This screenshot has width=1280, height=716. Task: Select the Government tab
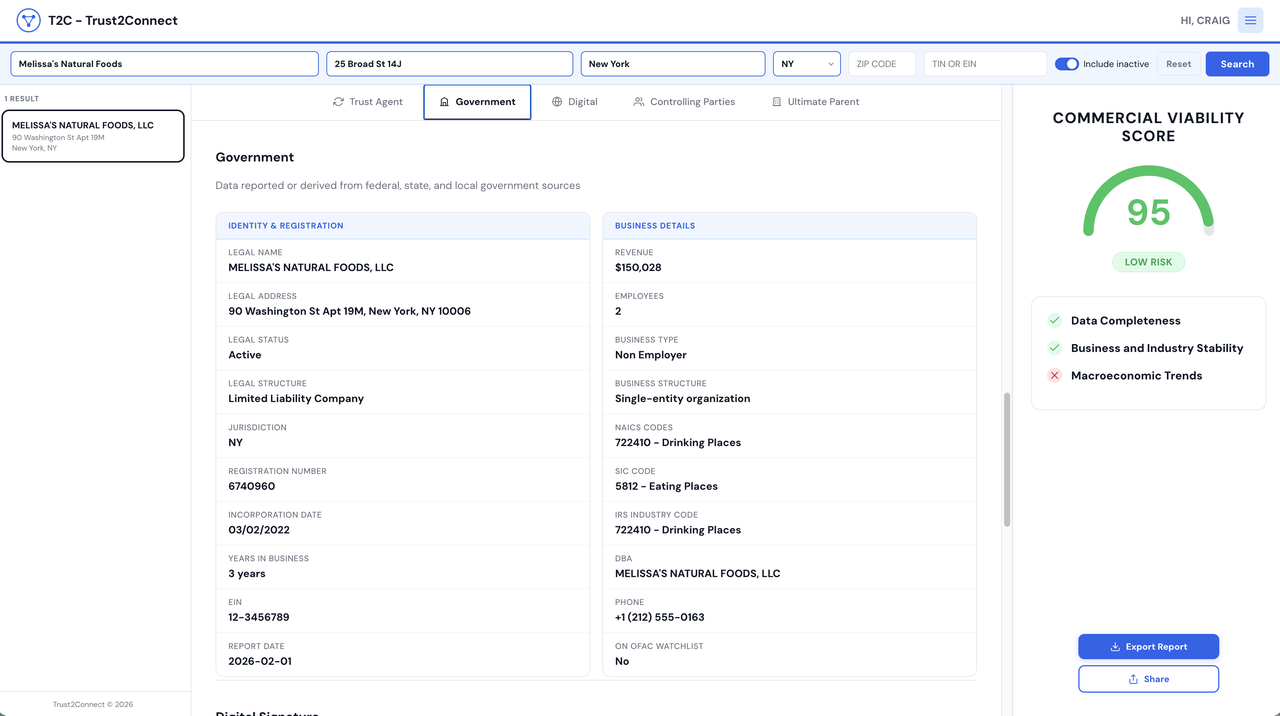click(477, 102)
